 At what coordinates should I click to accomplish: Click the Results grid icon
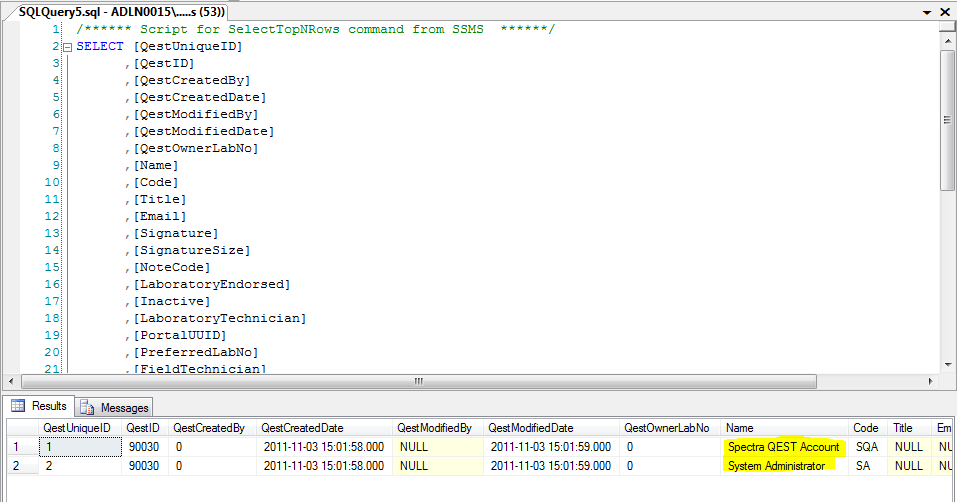coord(18,406)
